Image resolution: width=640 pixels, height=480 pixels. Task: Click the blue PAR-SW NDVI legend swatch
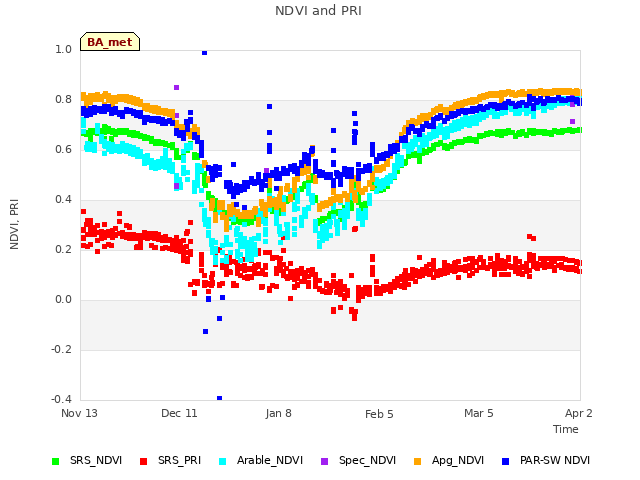click(x=506, y=462)
